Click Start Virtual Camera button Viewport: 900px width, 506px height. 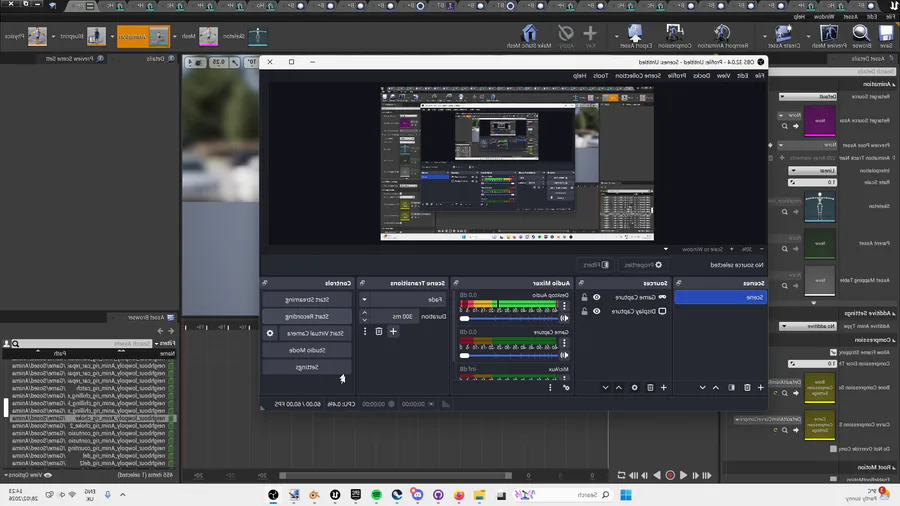(x=315, y=333)
